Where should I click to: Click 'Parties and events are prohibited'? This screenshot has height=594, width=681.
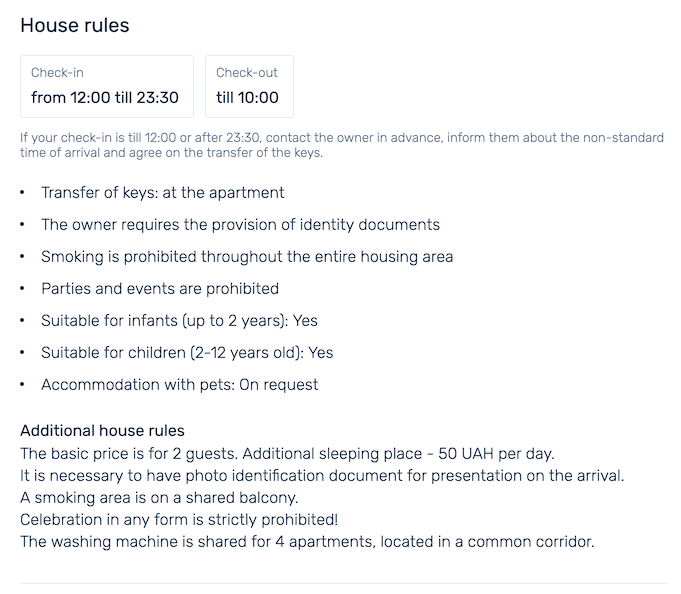pos(160,289)
